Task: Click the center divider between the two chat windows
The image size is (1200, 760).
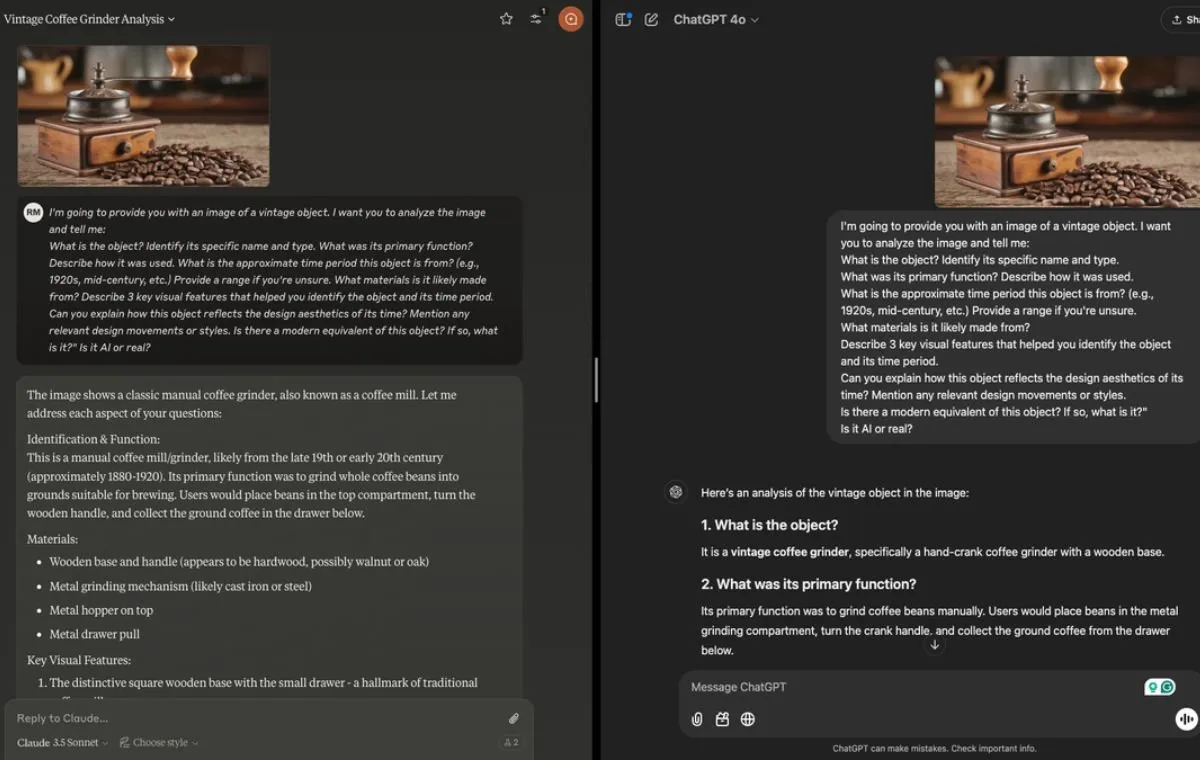Action: pos(596,380)
